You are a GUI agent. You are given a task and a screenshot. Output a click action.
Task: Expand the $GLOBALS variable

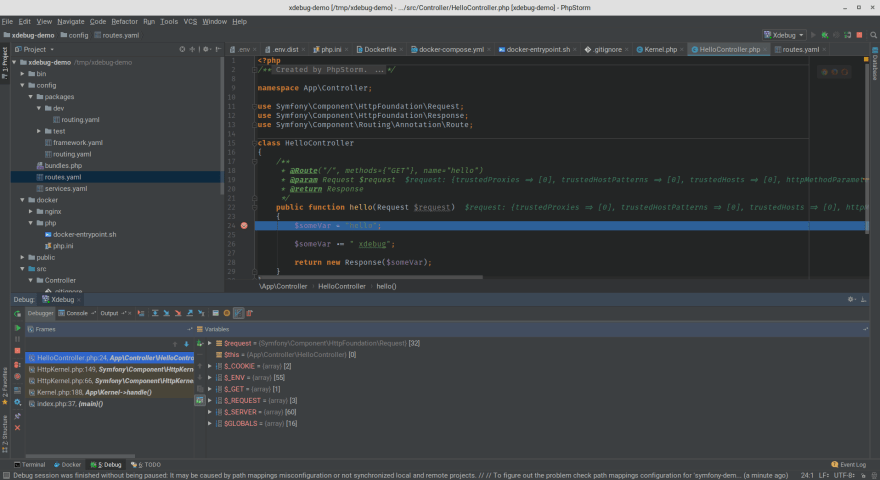(x=210, y=423)
